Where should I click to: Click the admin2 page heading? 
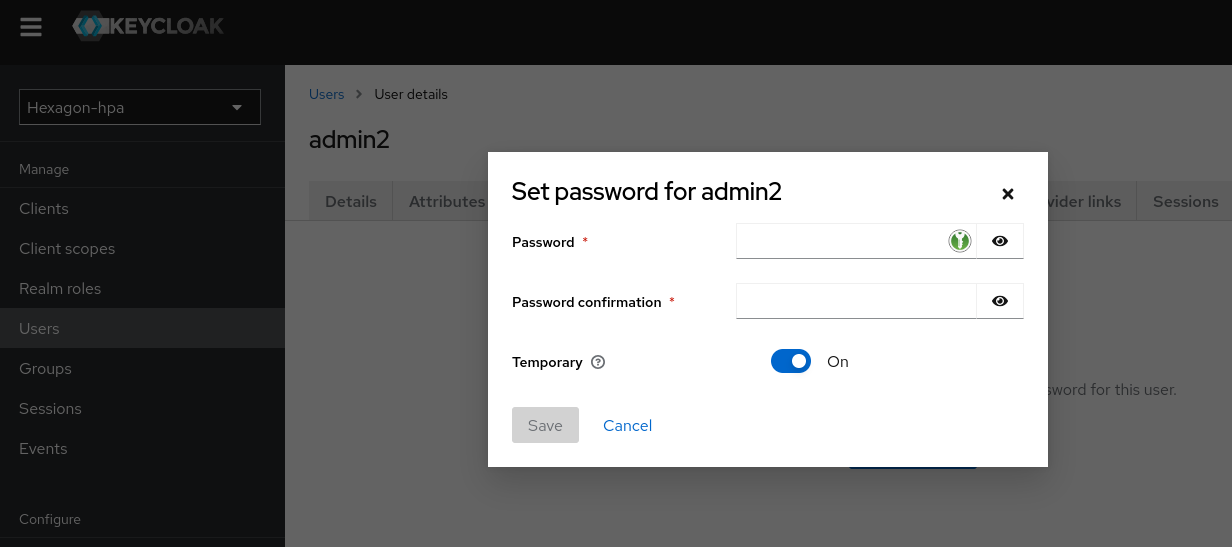point(349,139)
